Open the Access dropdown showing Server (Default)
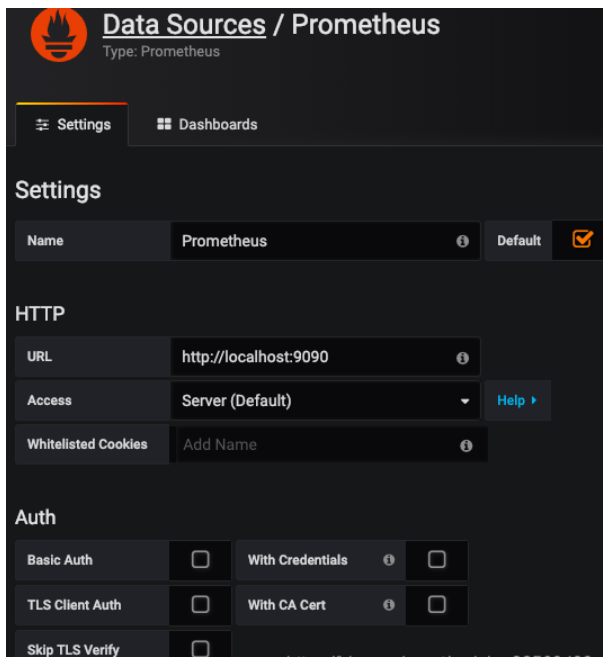 [325, 401]
